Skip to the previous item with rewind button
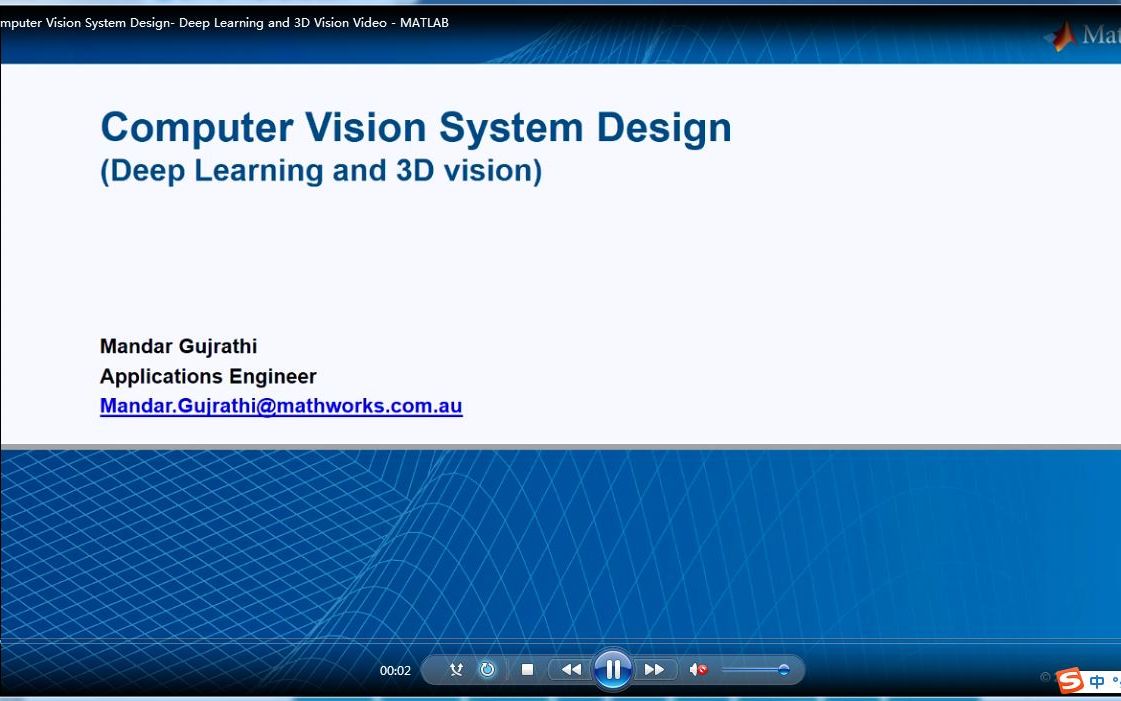 pos(571,670)
